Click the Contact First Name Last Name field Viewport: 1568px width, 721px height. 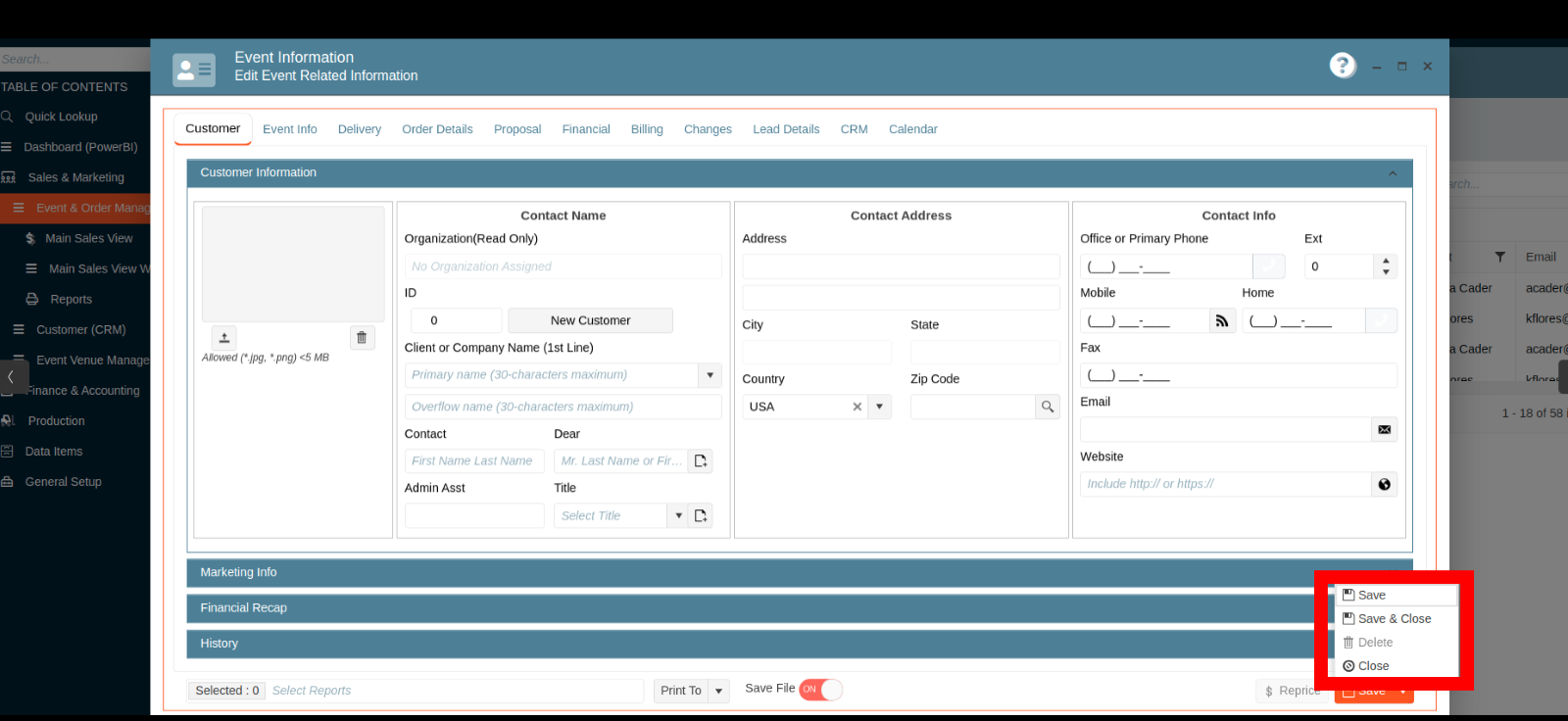[474, 460]
